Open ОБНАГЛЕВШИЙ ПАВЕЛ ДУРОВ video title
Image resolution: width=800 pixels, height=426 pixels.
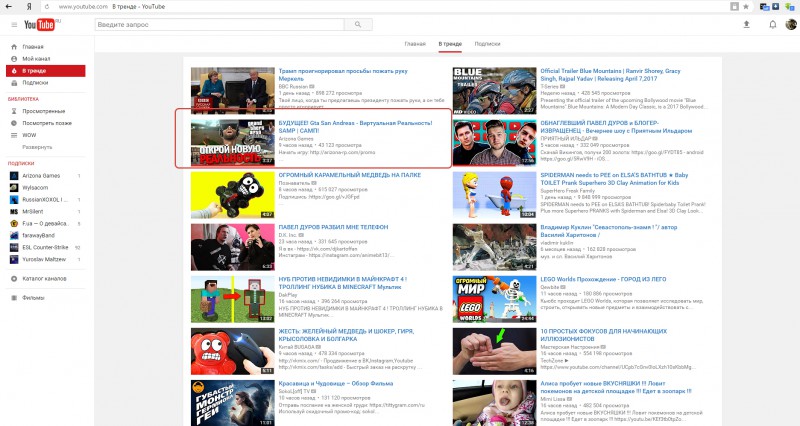pos(616,127)
